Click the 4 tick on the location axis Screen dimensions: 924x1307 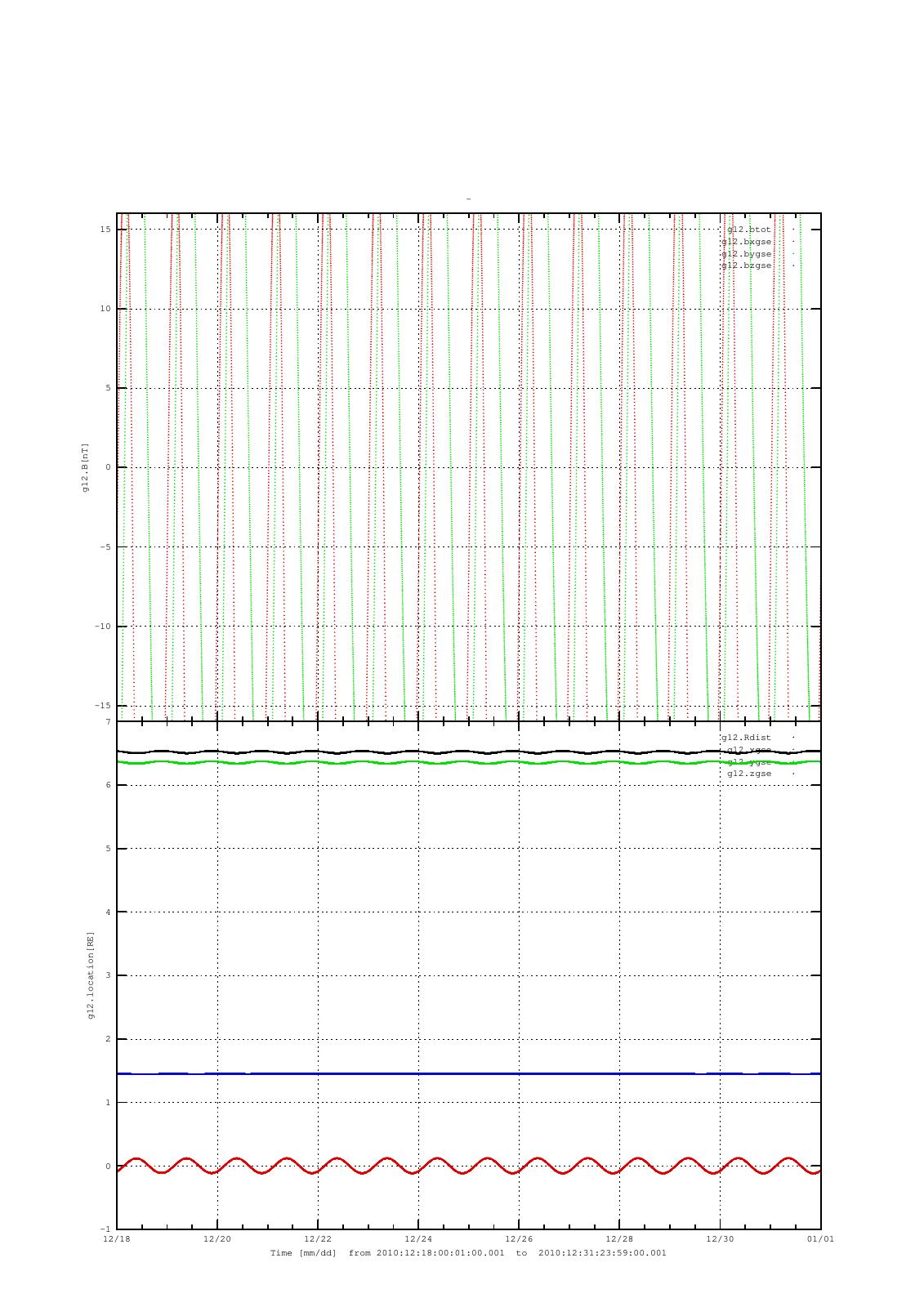point(108,912)
